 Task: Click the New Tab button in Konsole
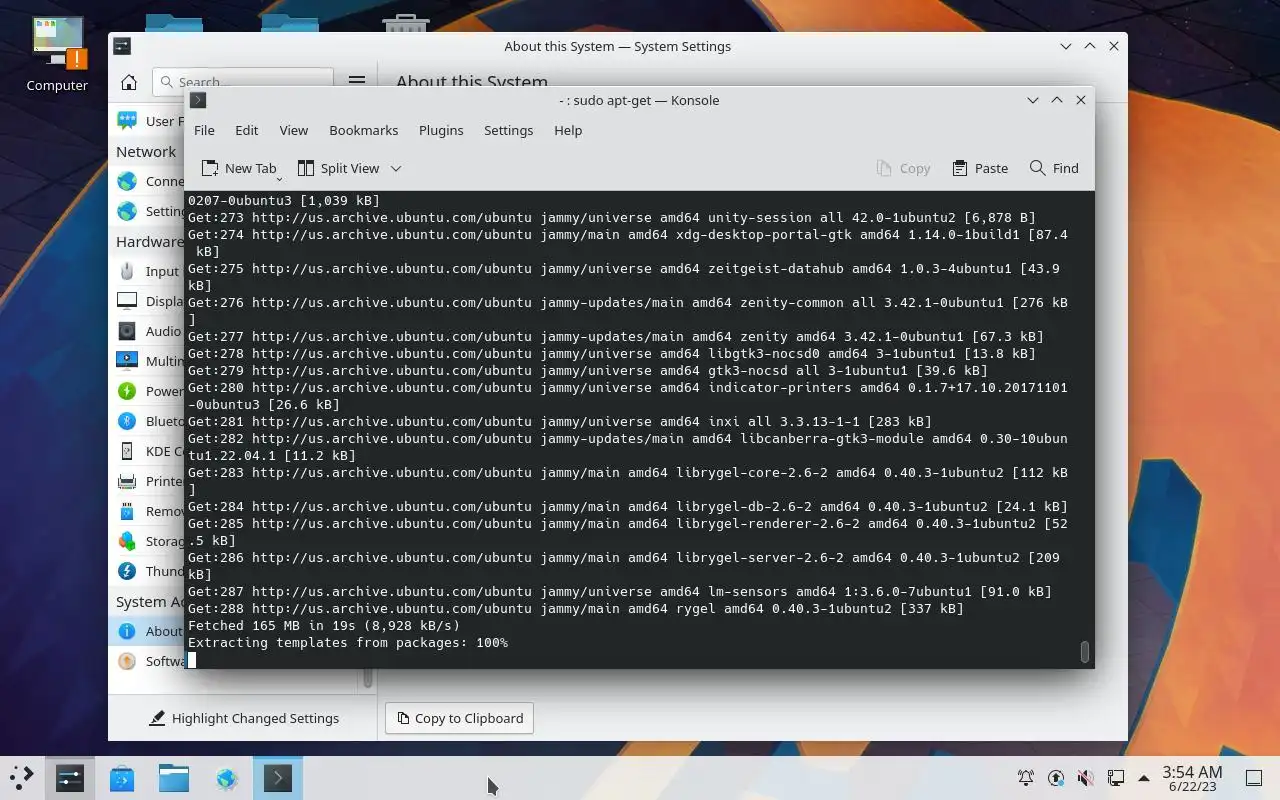[239, 168]
